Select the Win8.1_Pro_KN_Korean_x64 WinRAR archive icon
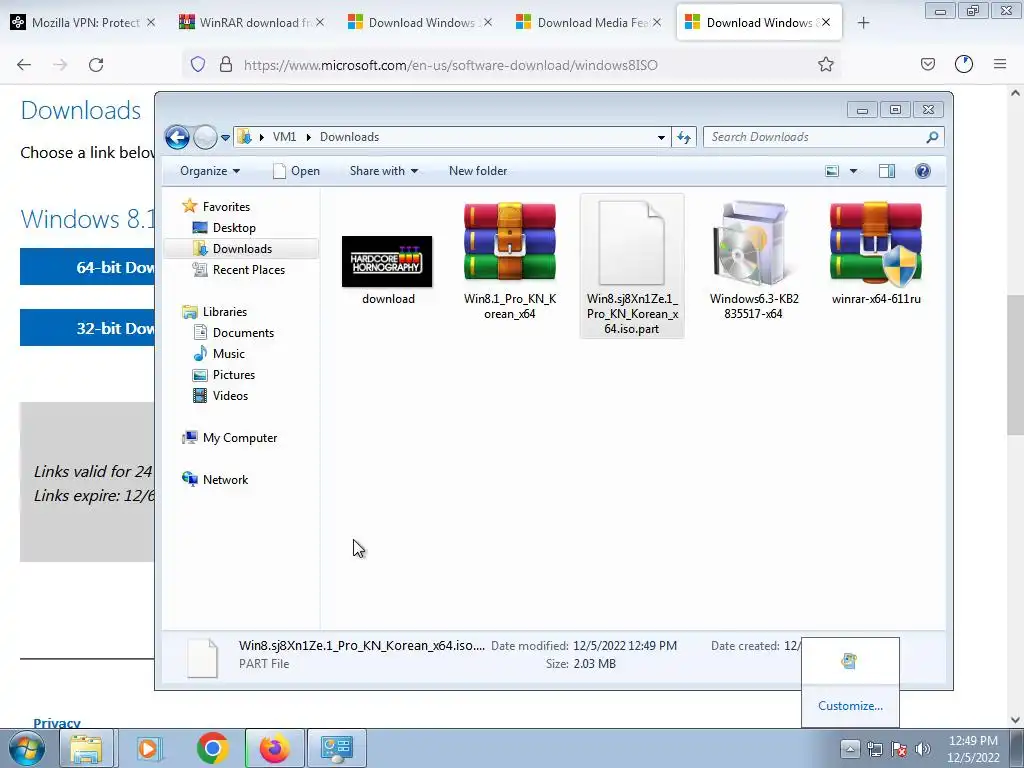The width and height of the screenshot is (1024, 768). (x=509, y=243)
